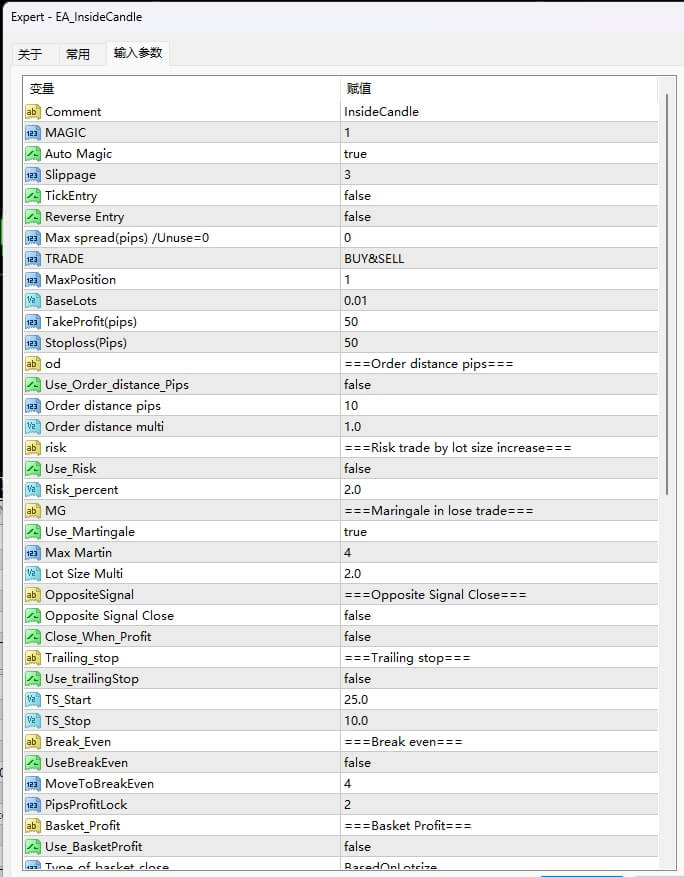Click the string icon beside Break_Even

(x=32, y=741)
